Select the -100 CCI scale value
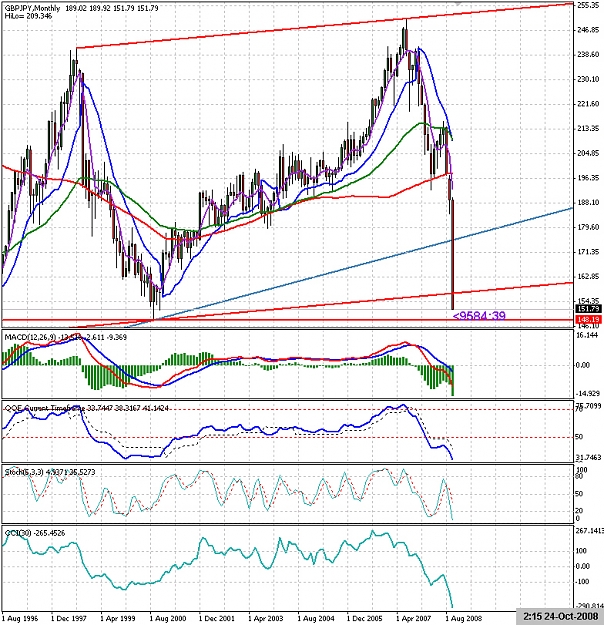Viewport: 604px width, 625px height. (582, 582)
